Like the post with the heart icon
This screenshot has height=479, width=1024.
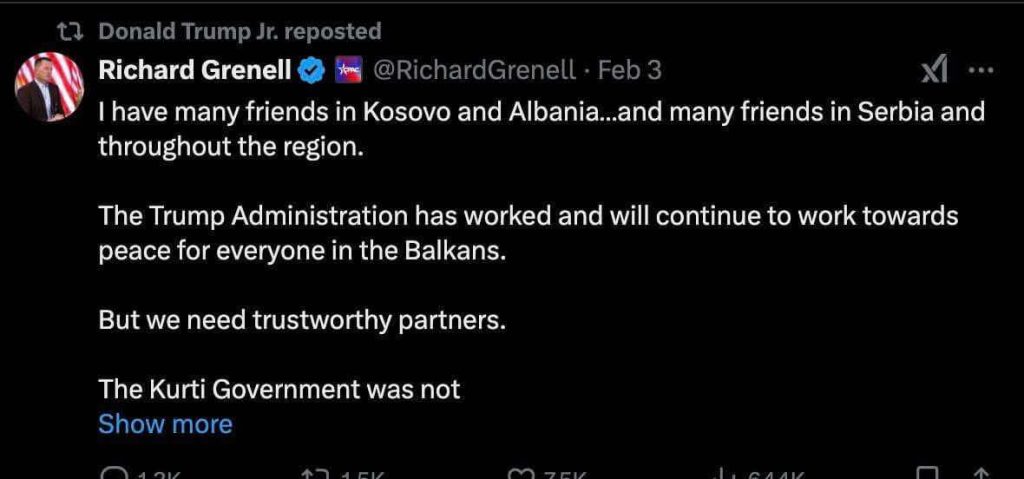click(x=519, y=473)
